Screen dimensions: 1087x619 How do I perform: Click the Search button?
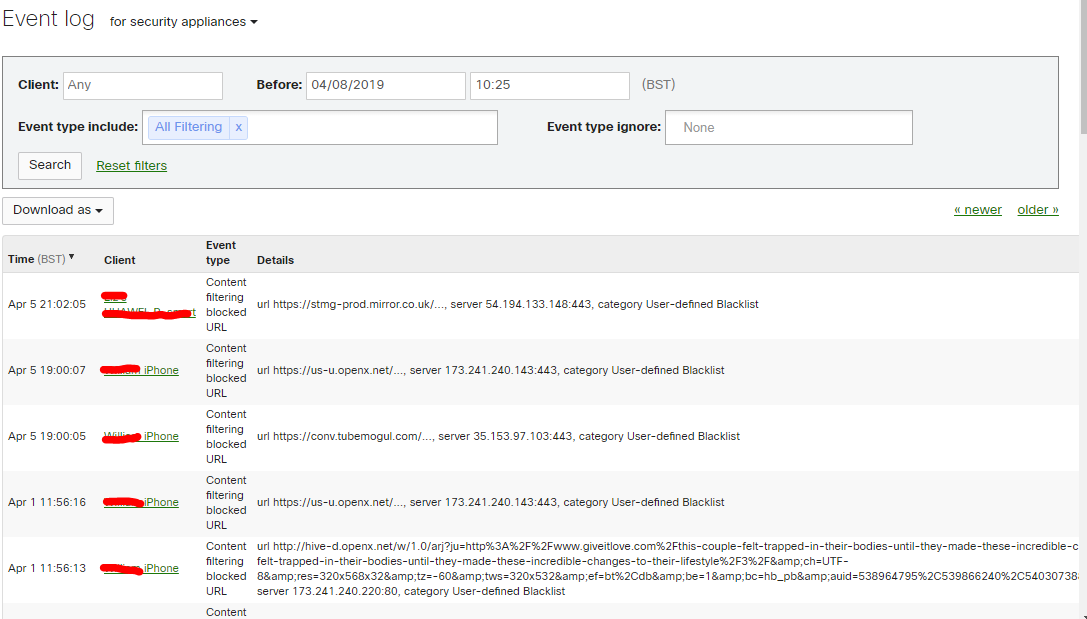click(49, 165)
